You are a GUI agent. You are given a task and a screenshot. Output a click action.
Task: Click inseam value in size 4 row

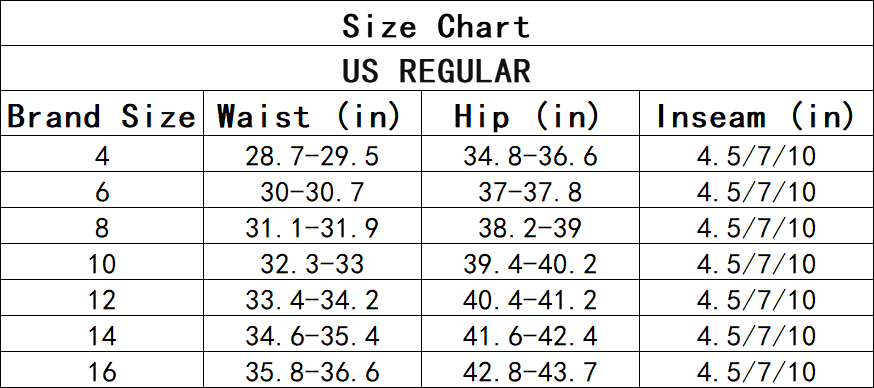(x=756, y=156)
